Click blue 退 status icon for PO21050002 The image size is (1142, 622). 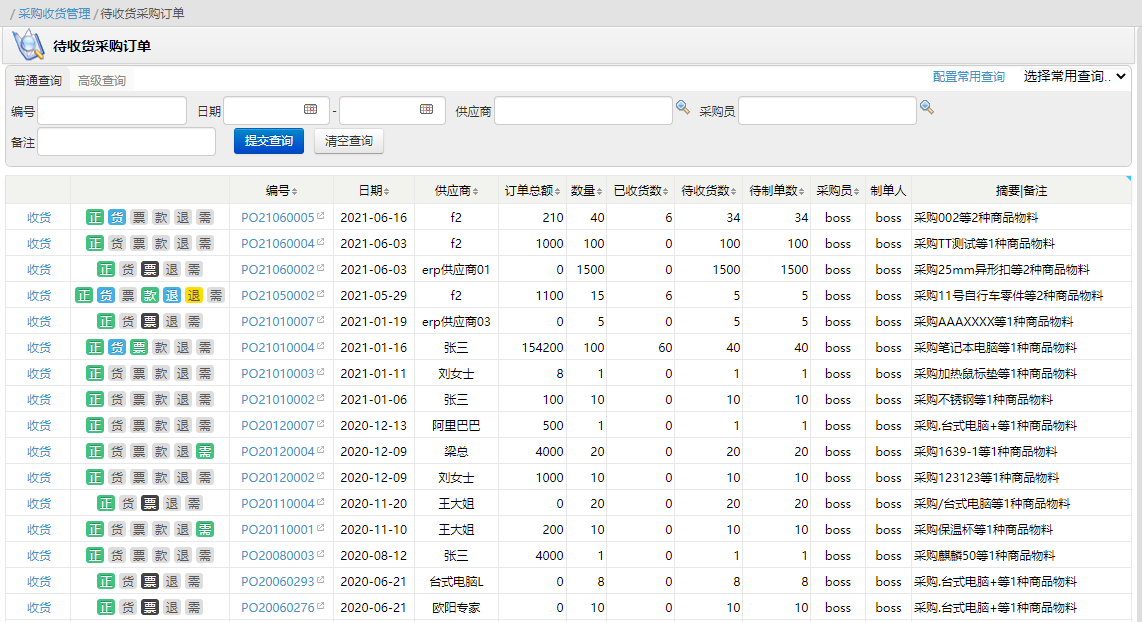point(172,295)
